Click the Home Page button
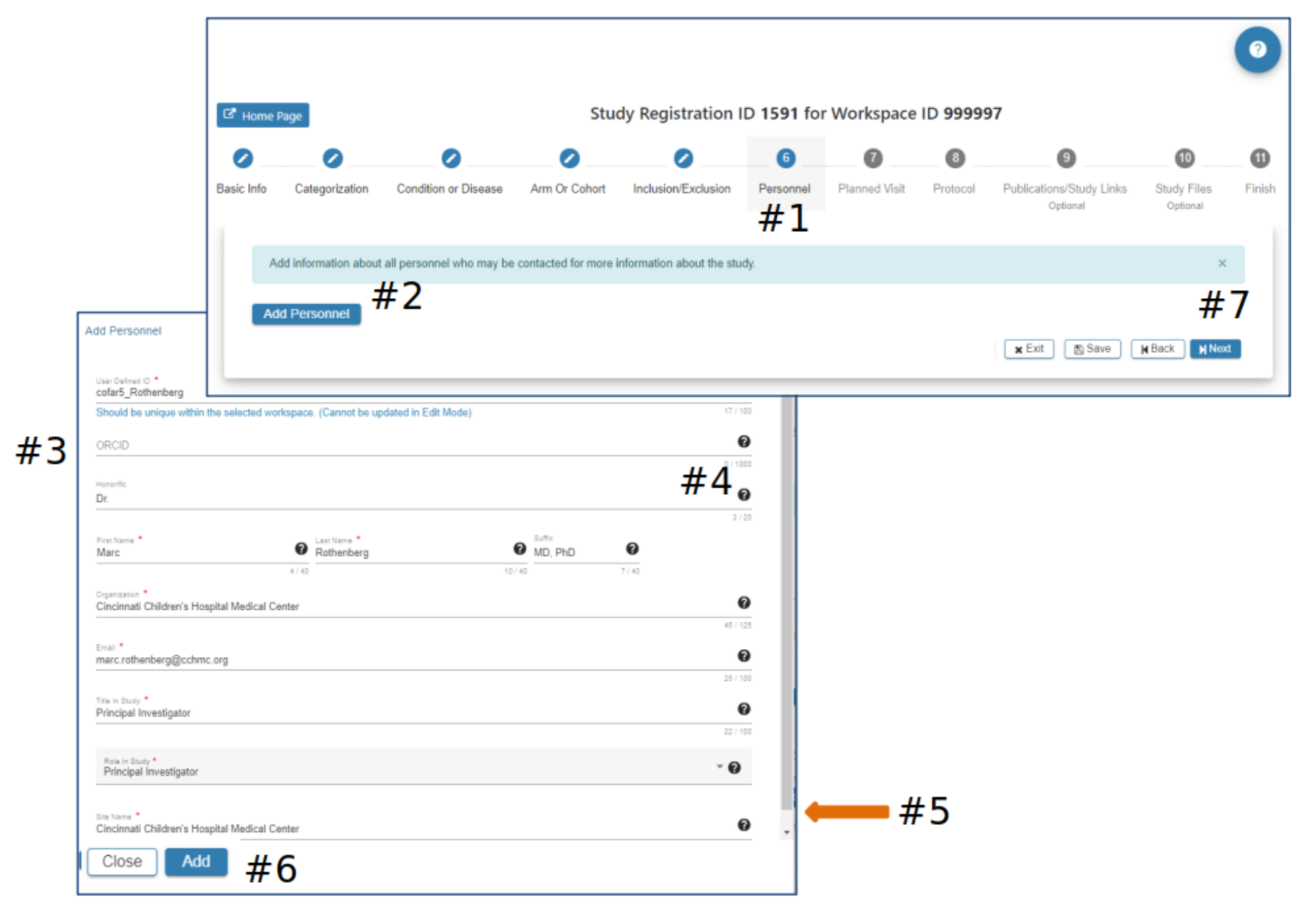The width and height of the screenshot is (1316, 910). [x=263, y=115]
